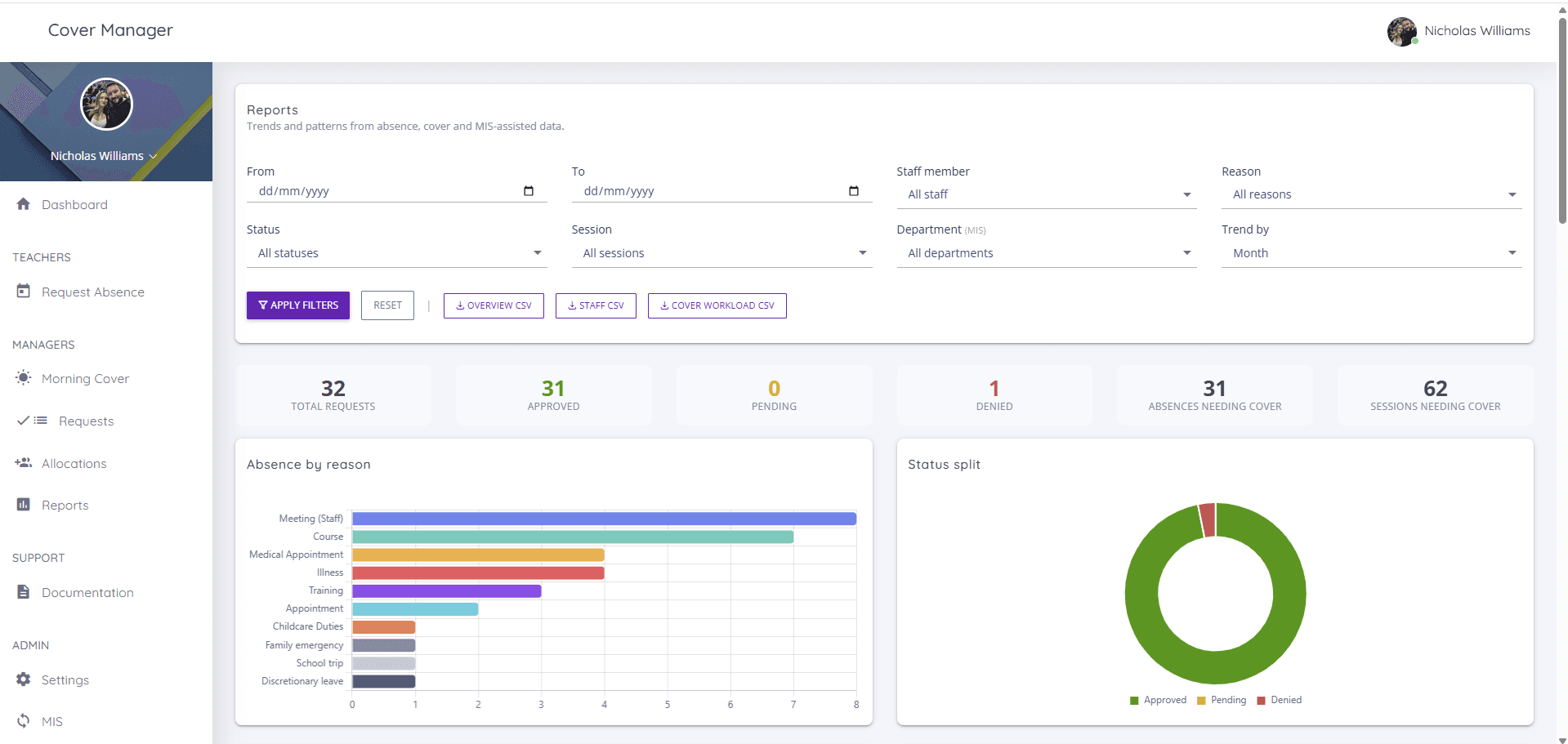This screenshot has width=1568, height=744.
Task: Click the Cover Manager title
Action: click(110, 30)
